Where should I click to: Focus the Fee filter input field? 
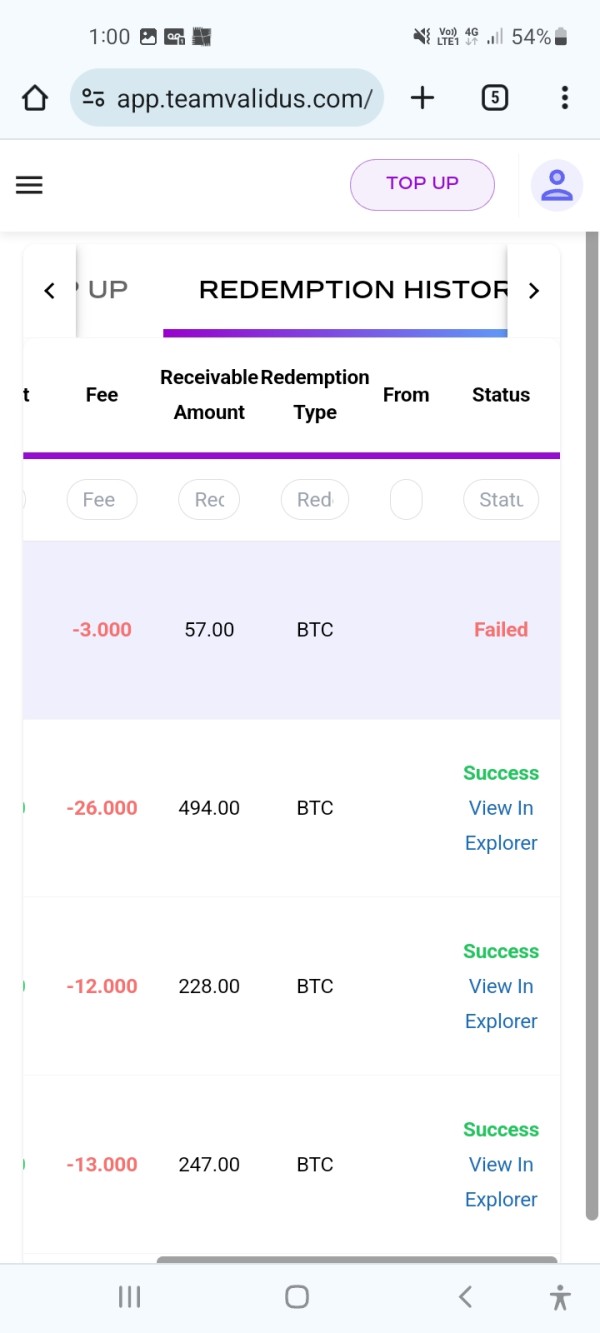102,500
